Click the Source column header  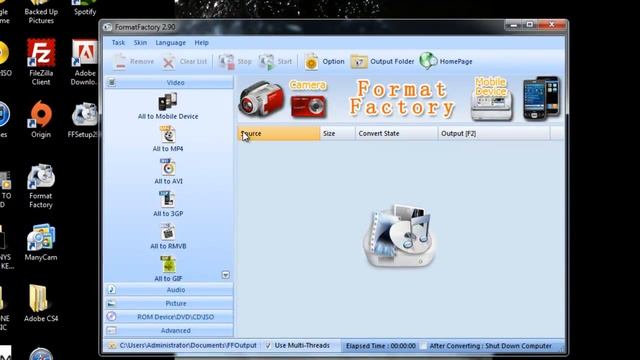[279, 133]
